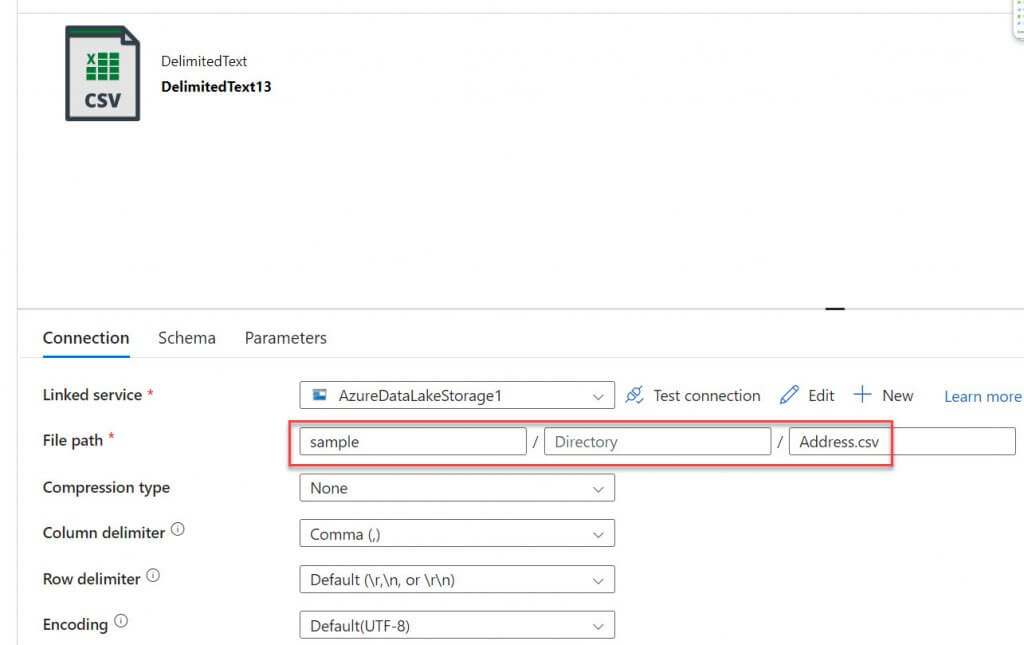Click the Encoding info icon
This screenshot has height=645, width=1024.
tap(121, 622)
